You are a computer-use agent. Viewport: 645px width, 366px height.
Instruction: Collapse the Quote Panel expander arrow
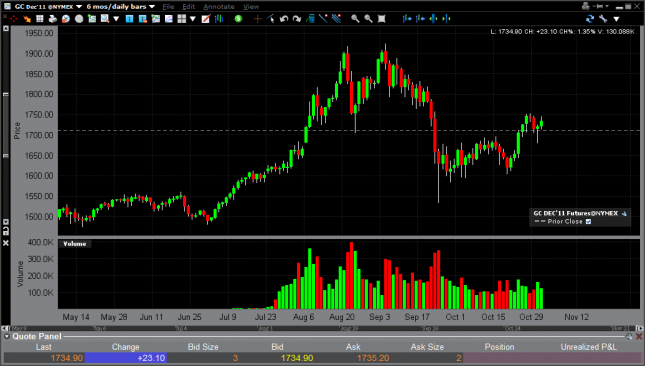(7, 336)
